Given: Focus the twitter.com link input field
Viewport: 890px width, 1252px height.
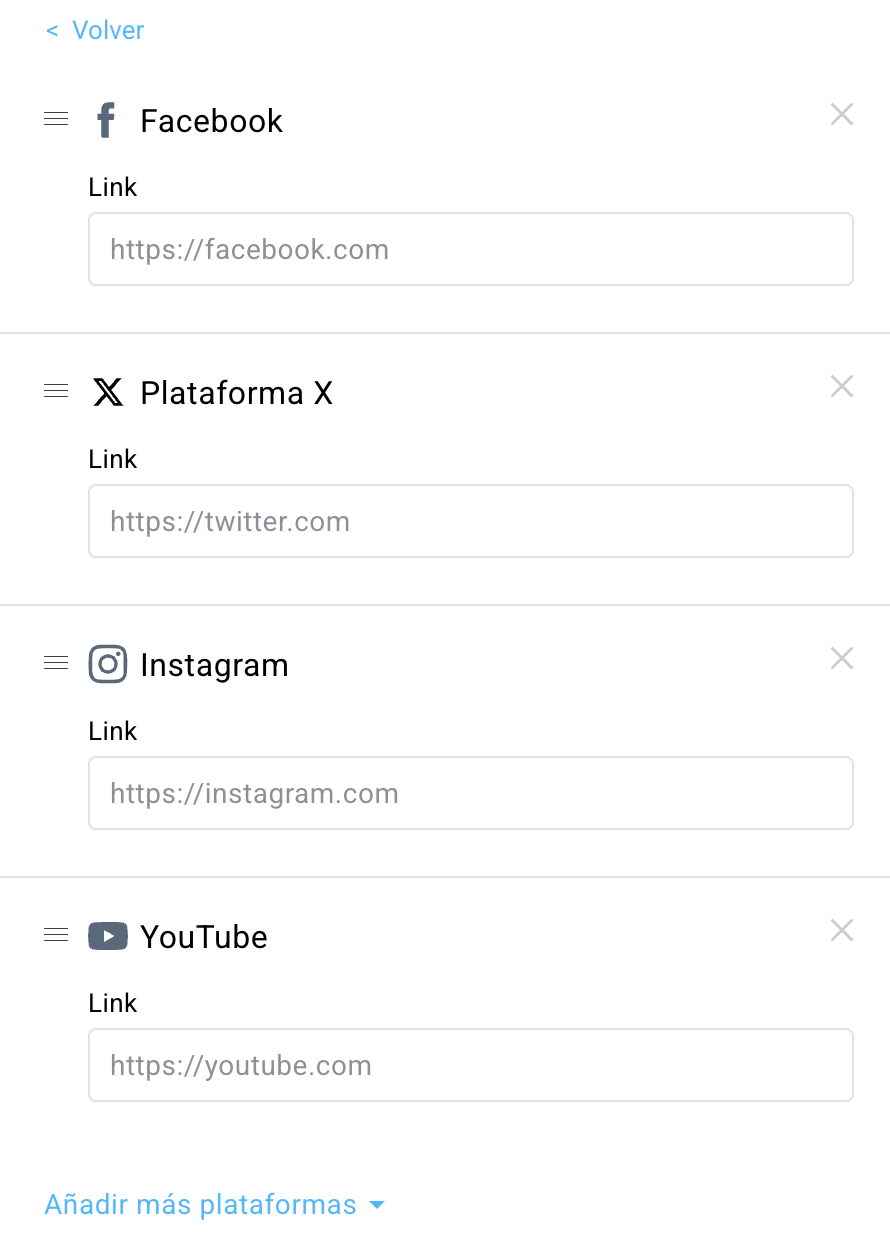Looking at the screenshot, I should click(x=471, y=521).
